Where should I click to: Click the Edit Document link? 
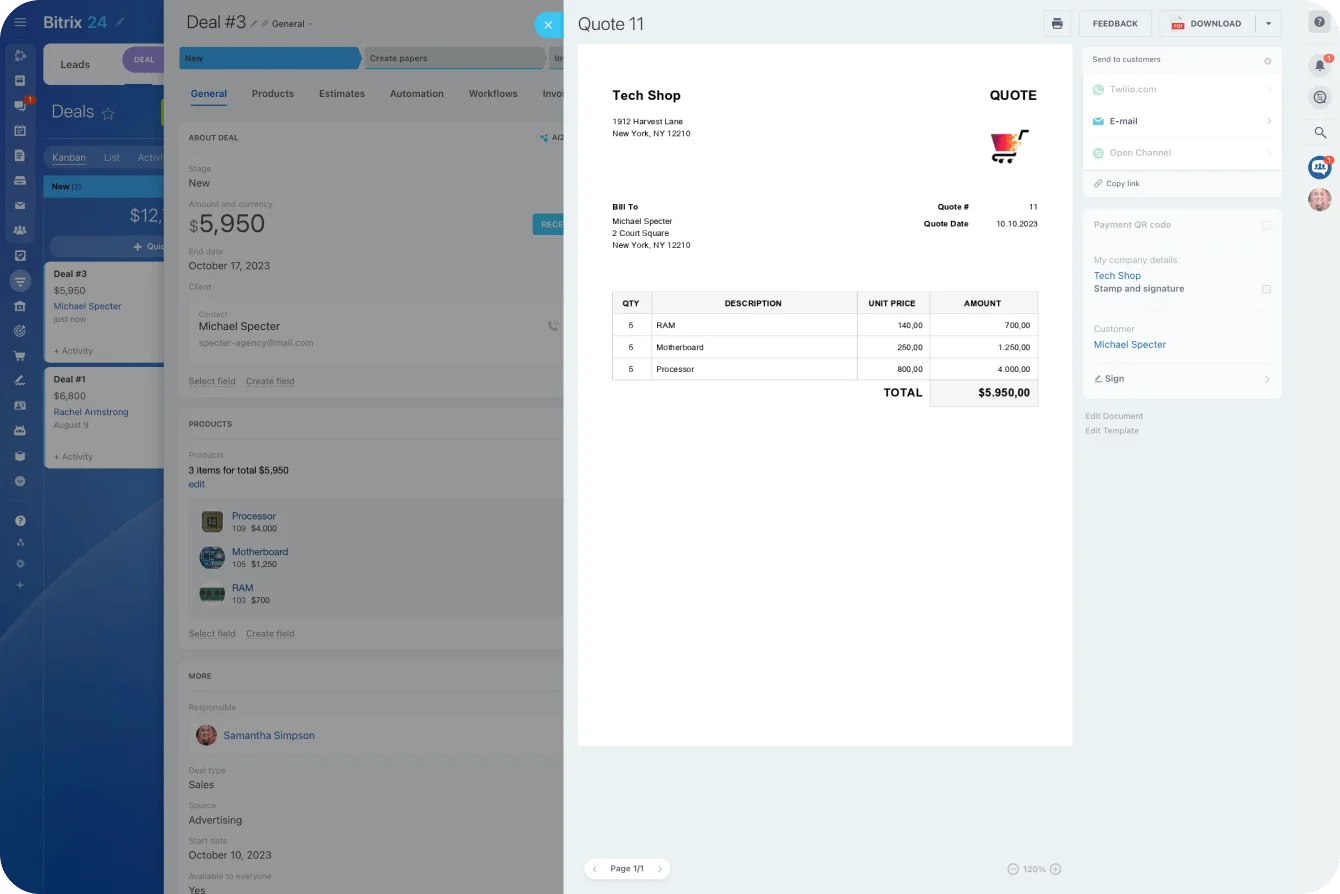click(x=1114, y=416)
